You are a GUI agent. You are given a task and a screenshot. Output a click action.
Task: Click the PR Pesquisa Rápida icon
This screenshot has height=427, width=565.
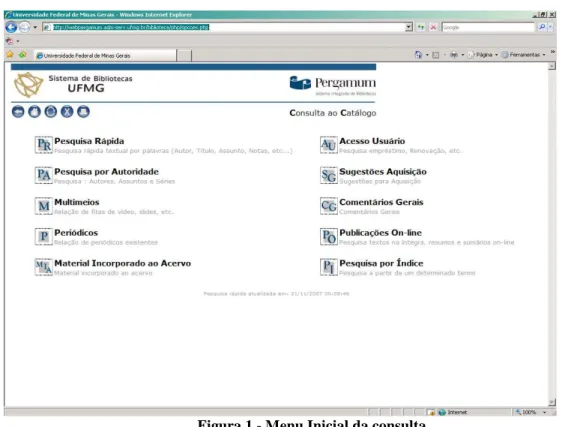tap(44, 145)
